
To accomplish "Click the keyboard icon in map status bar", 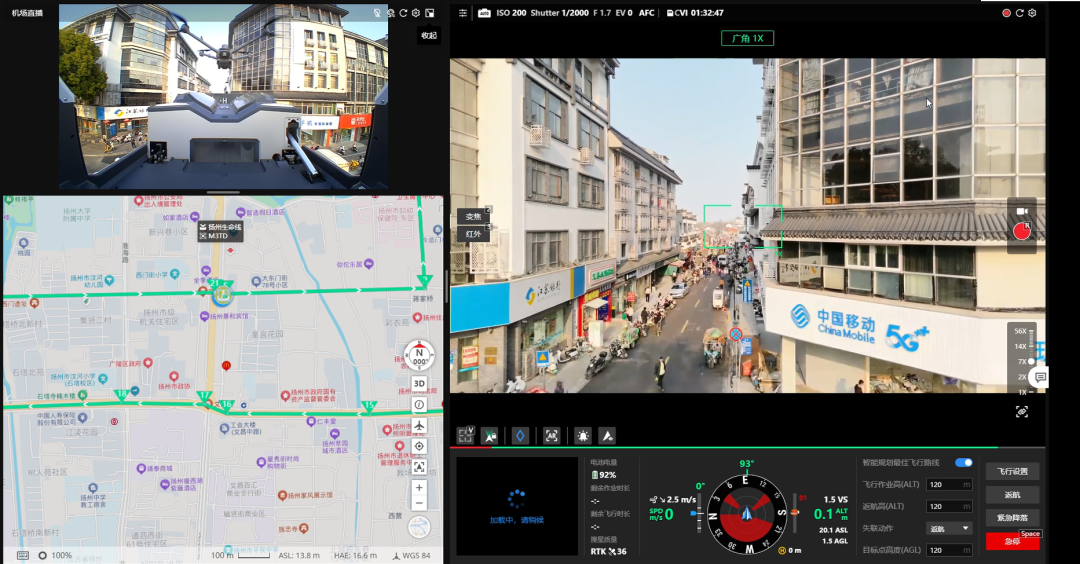I will pos(23,555).
